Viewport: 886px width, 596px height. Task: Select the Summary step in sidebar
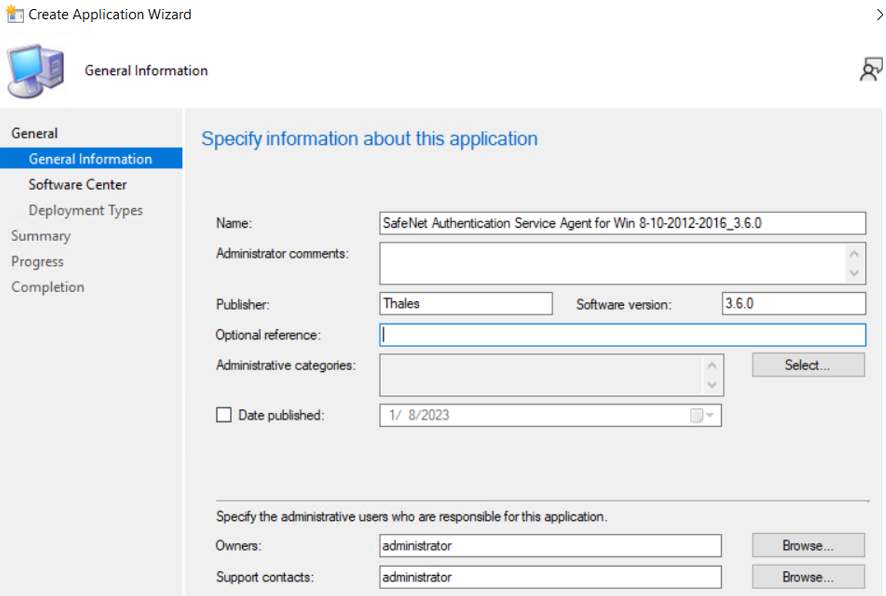(x=40, y=236)
